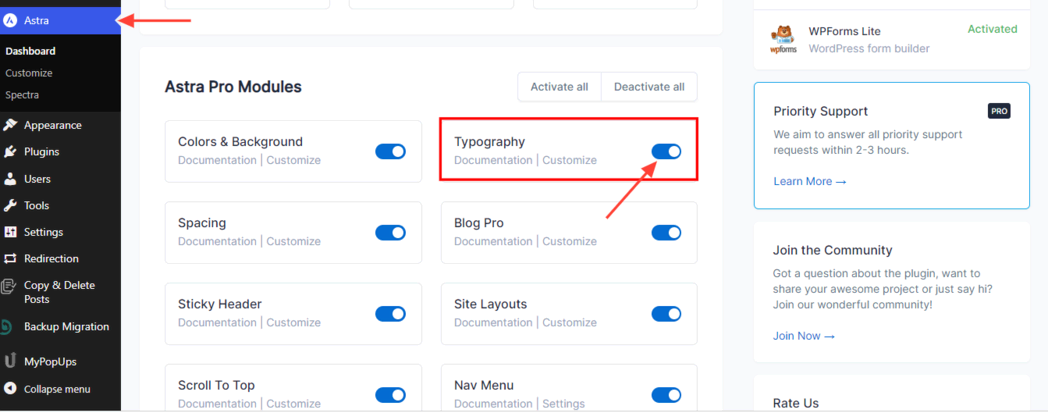Follow the Learn More priority support link
1048x413 pixels.
coord(809,181)
